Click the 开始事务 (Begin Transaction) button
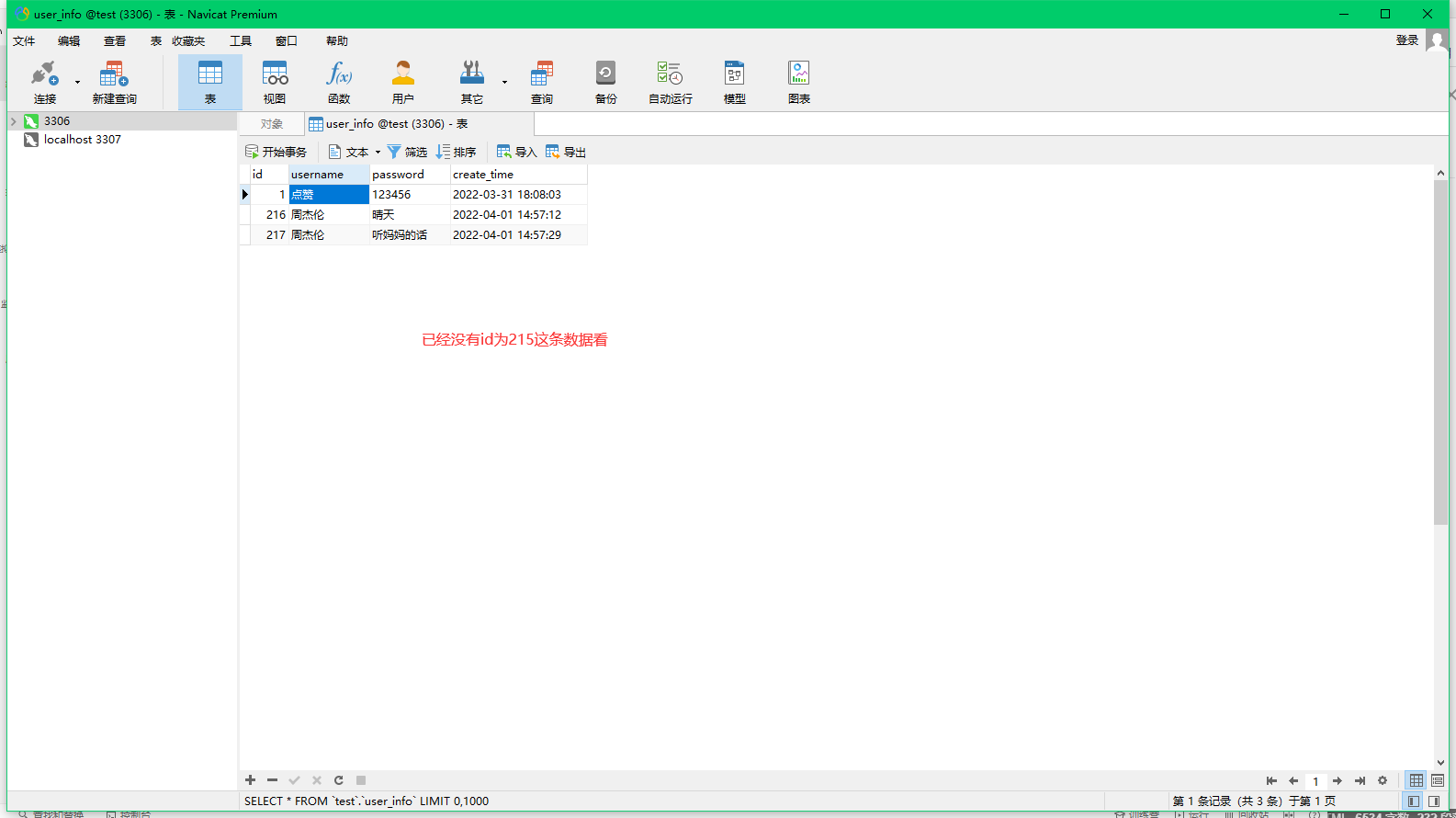Screen dimensions: 1456x818 point(276,153)
